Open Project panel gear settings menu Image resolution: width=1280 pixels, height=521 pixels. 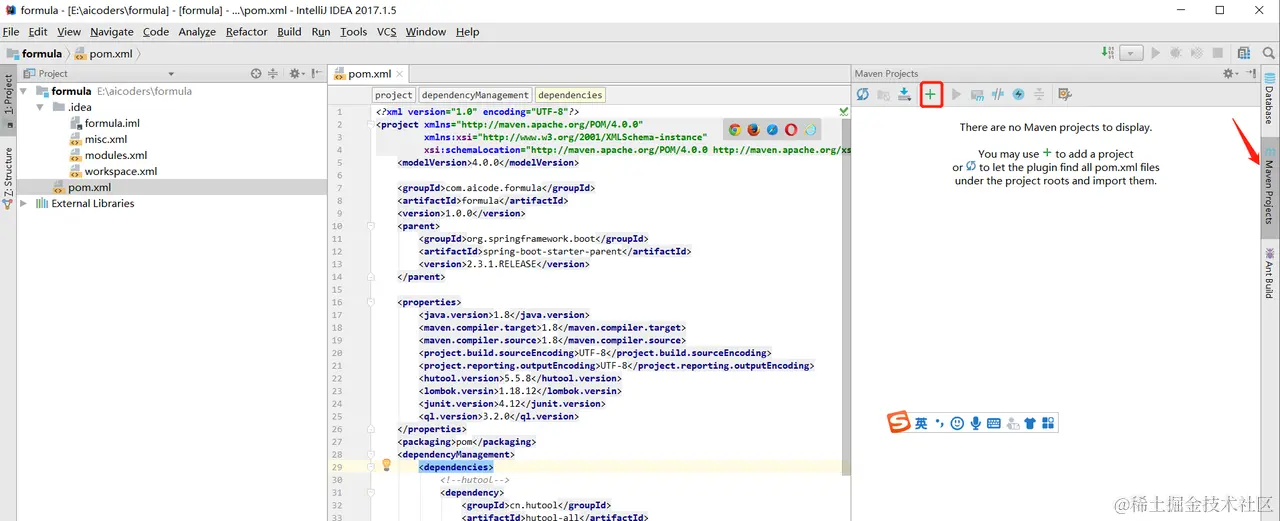(x=297, y=73)
